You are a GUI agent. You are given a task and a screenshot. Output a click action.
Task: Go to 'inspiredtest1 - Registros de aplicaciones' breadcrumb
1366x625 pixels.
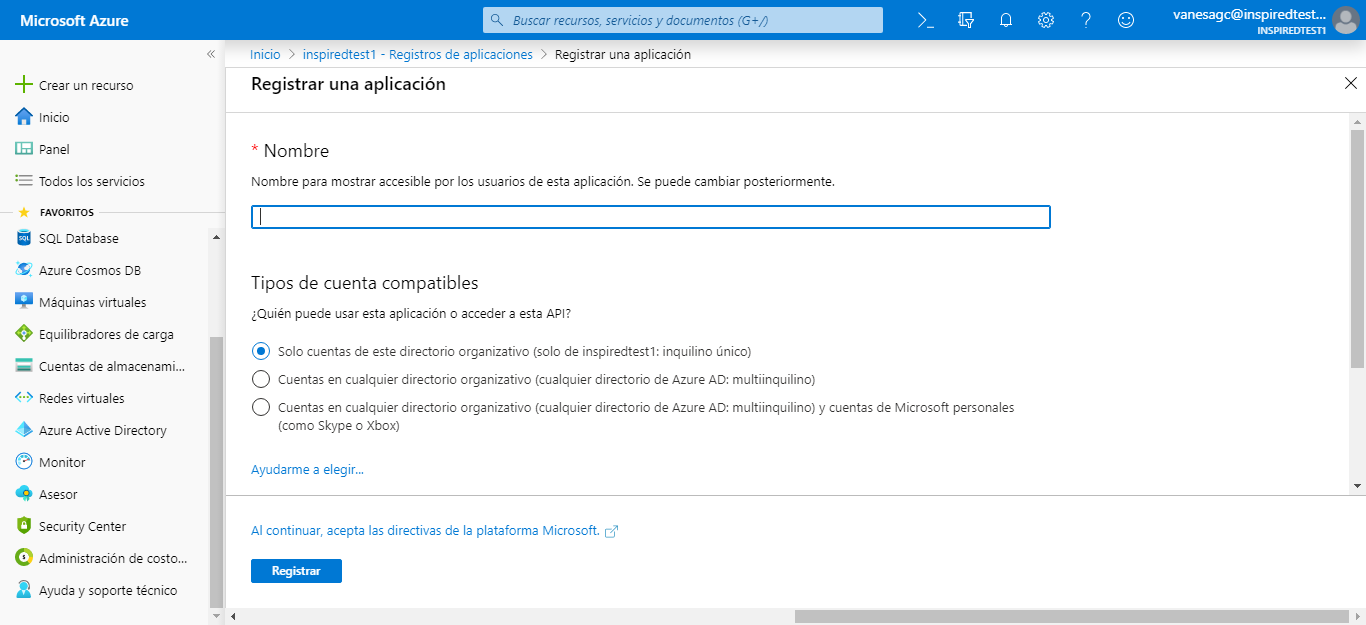tap(419, 54)
